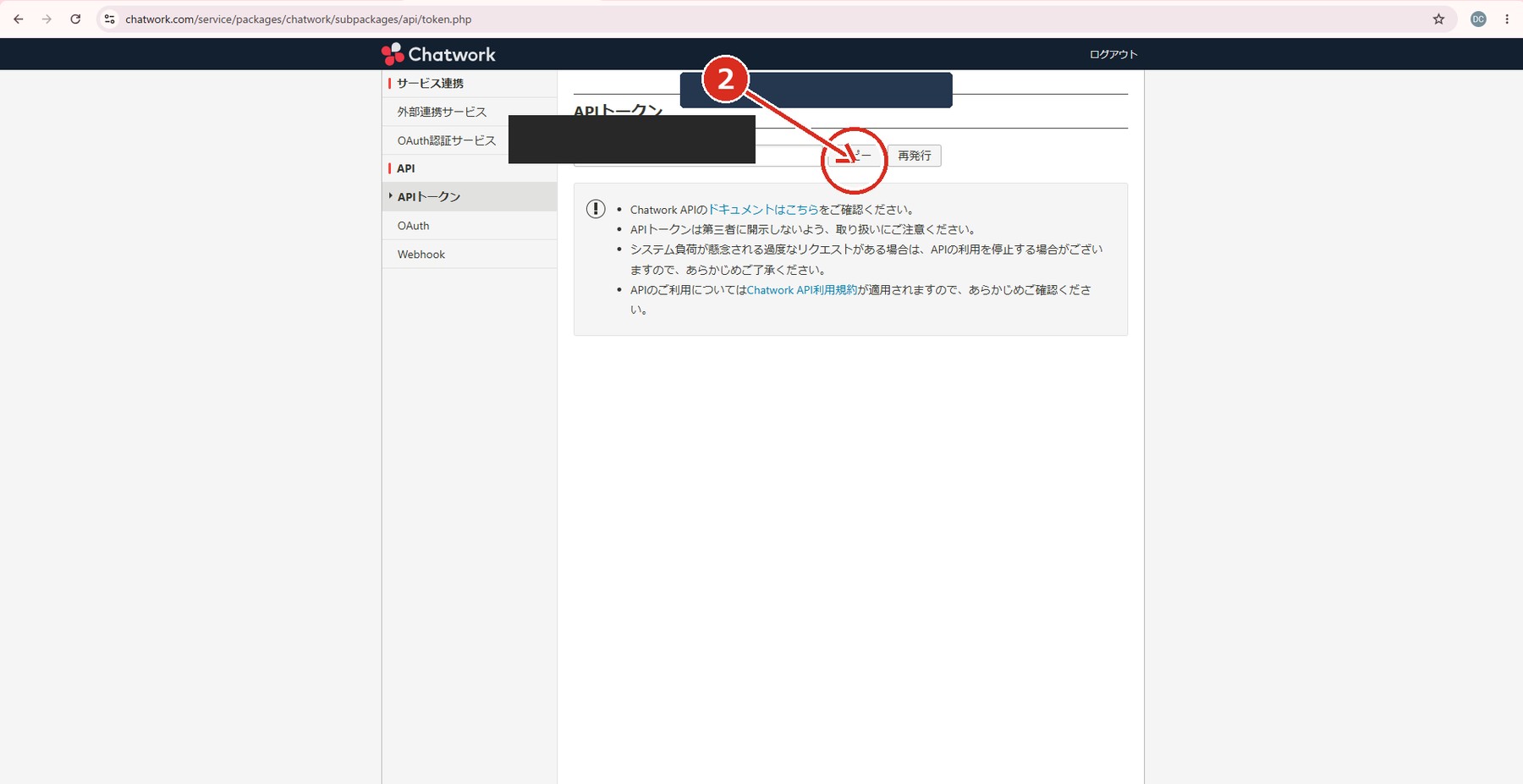Click the Chatwork logo
This screenshot has height=784, width=1523.
(x=438, y=54)
